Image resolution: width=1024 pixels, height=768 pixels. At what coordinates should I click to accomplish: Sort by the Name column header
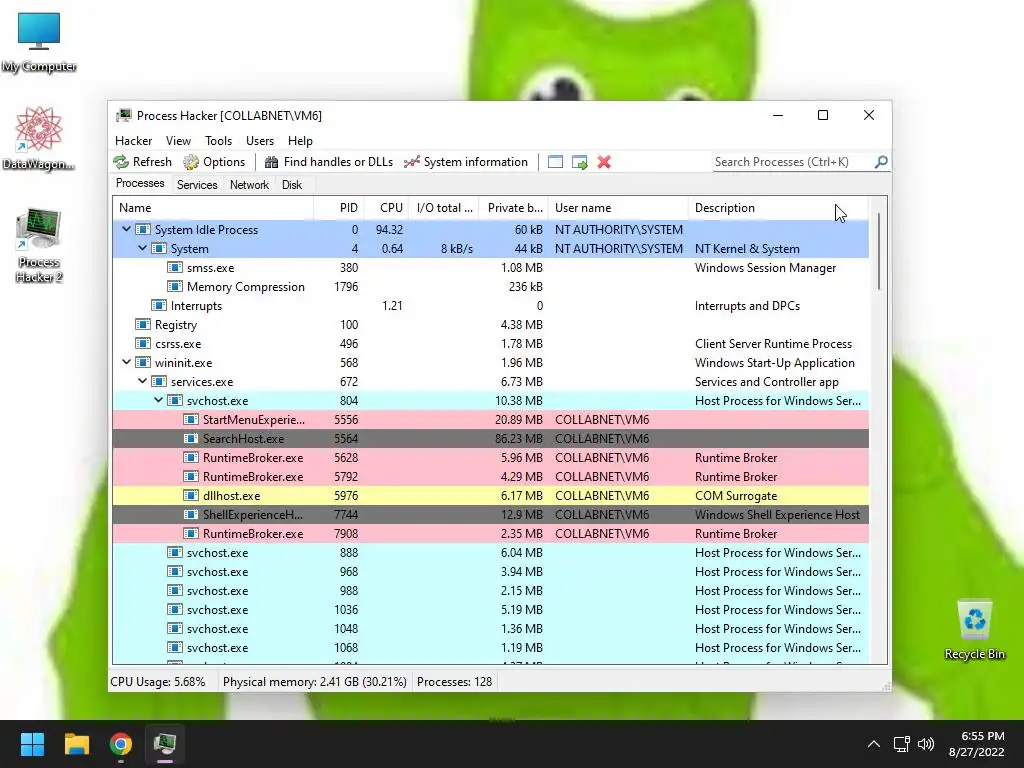click(213, 208)
